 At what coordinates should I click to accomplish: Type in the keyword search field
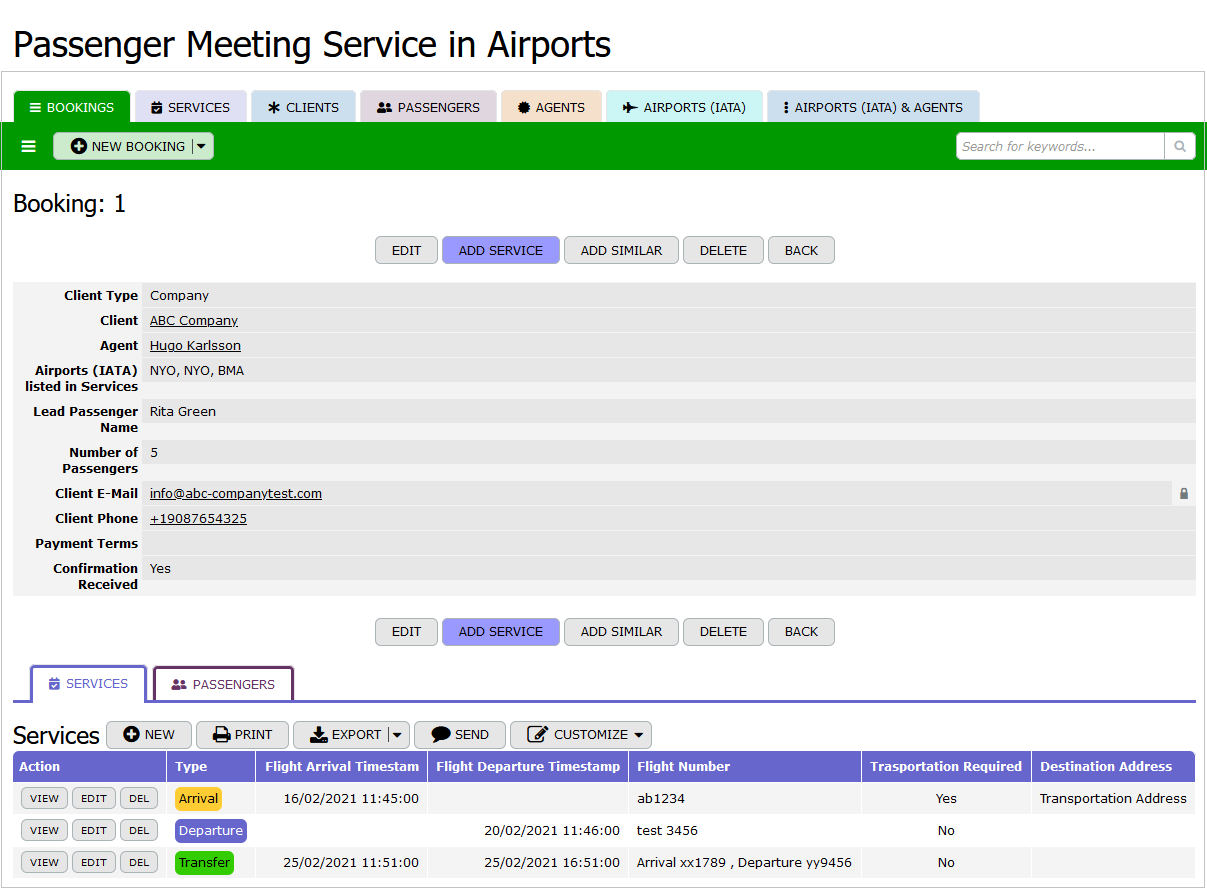(x=1060, y=147)
